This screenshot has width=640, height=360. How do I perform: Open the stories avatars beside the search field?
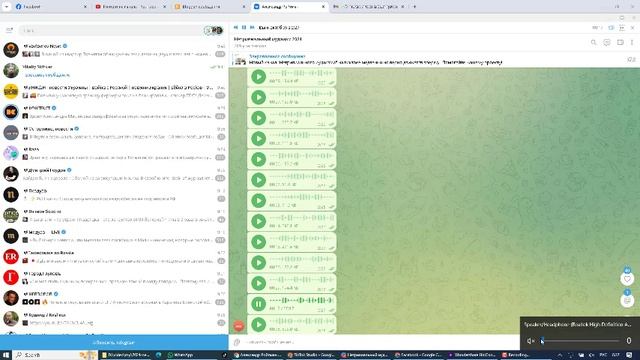tap(213, 30)
